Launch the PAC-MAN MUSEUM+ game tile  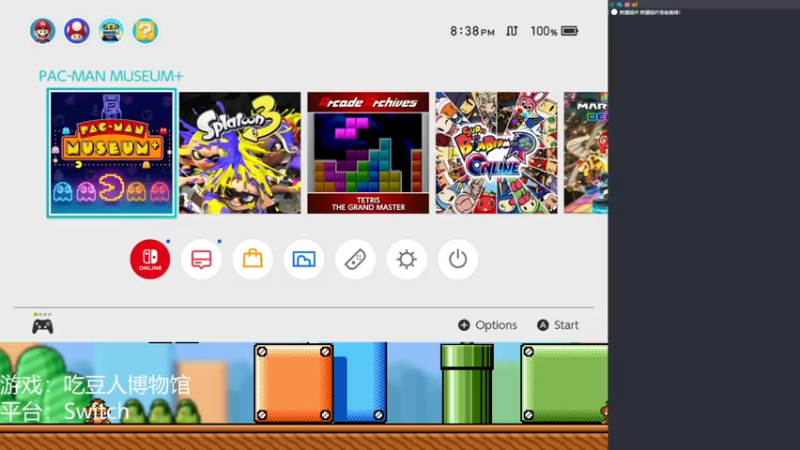tap(112, 153)
